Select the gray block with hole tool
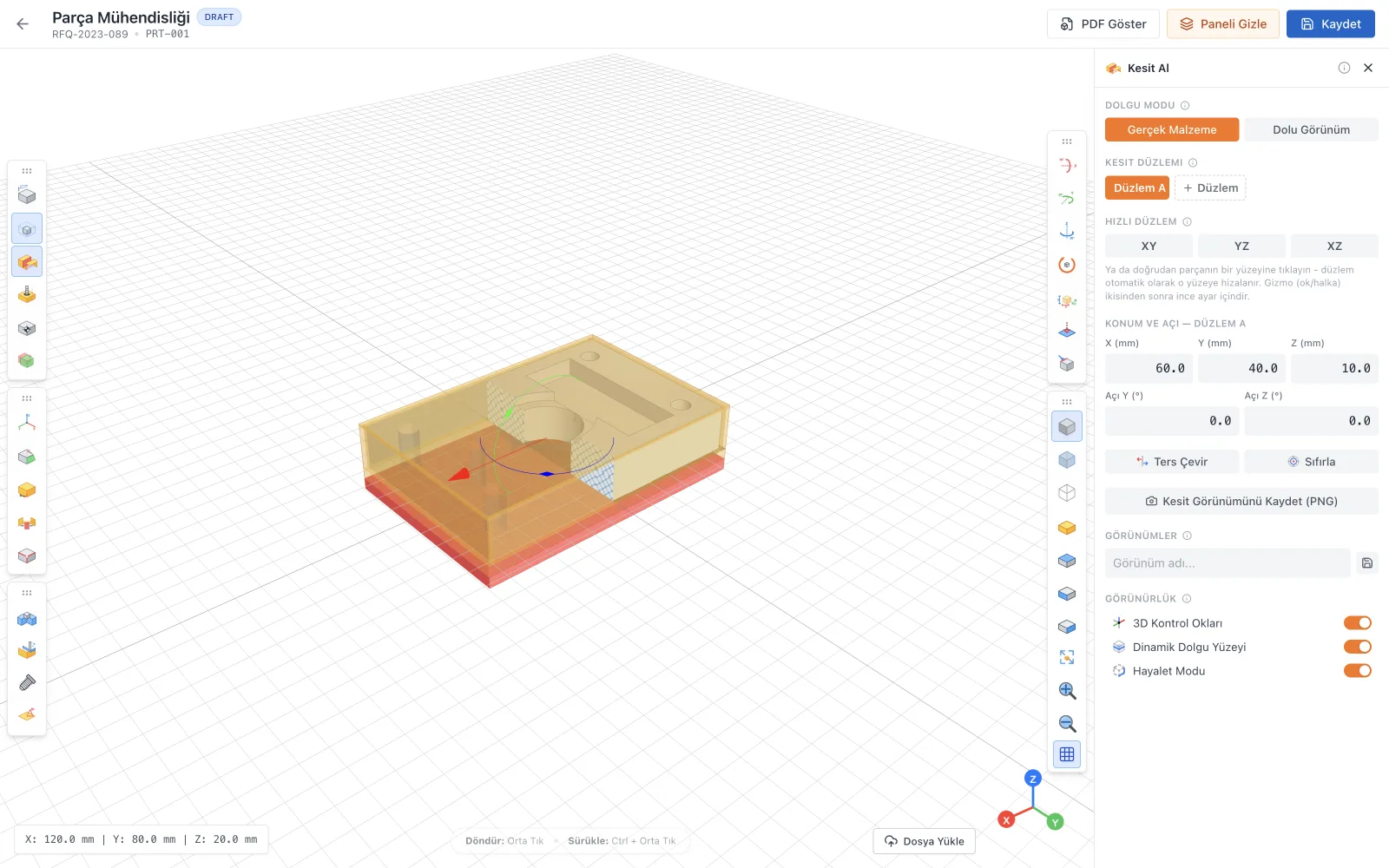Screen dimensions: 1389x868 click(x=27, y=328)
